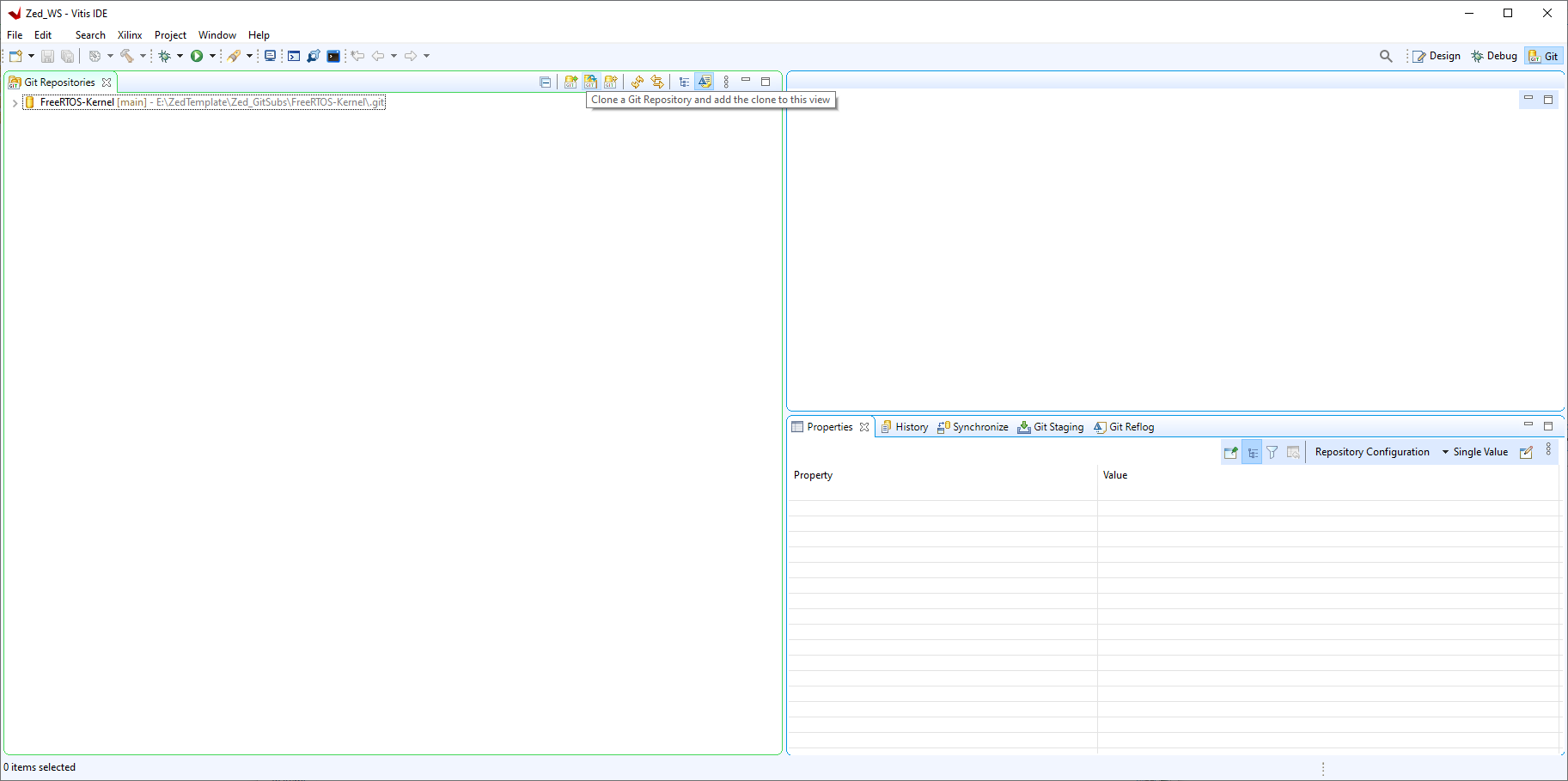Click the Single Value mode button
1568x781 pixels.
coord(1480,452)
